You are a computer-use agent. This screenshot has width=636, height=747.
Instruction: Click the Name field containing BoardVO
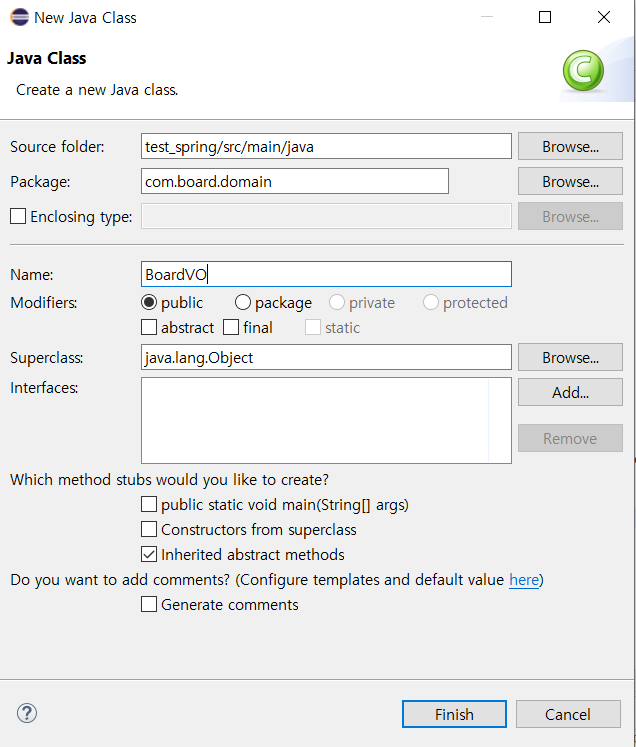[x=326, y=274]
